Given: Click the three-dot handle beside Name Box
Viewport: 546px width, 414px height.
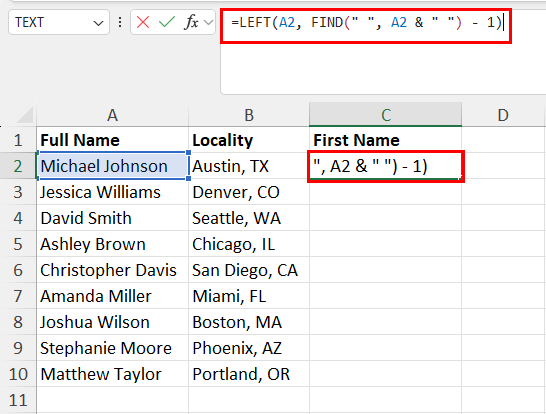Looking at the screenshot, I should 120,23.
